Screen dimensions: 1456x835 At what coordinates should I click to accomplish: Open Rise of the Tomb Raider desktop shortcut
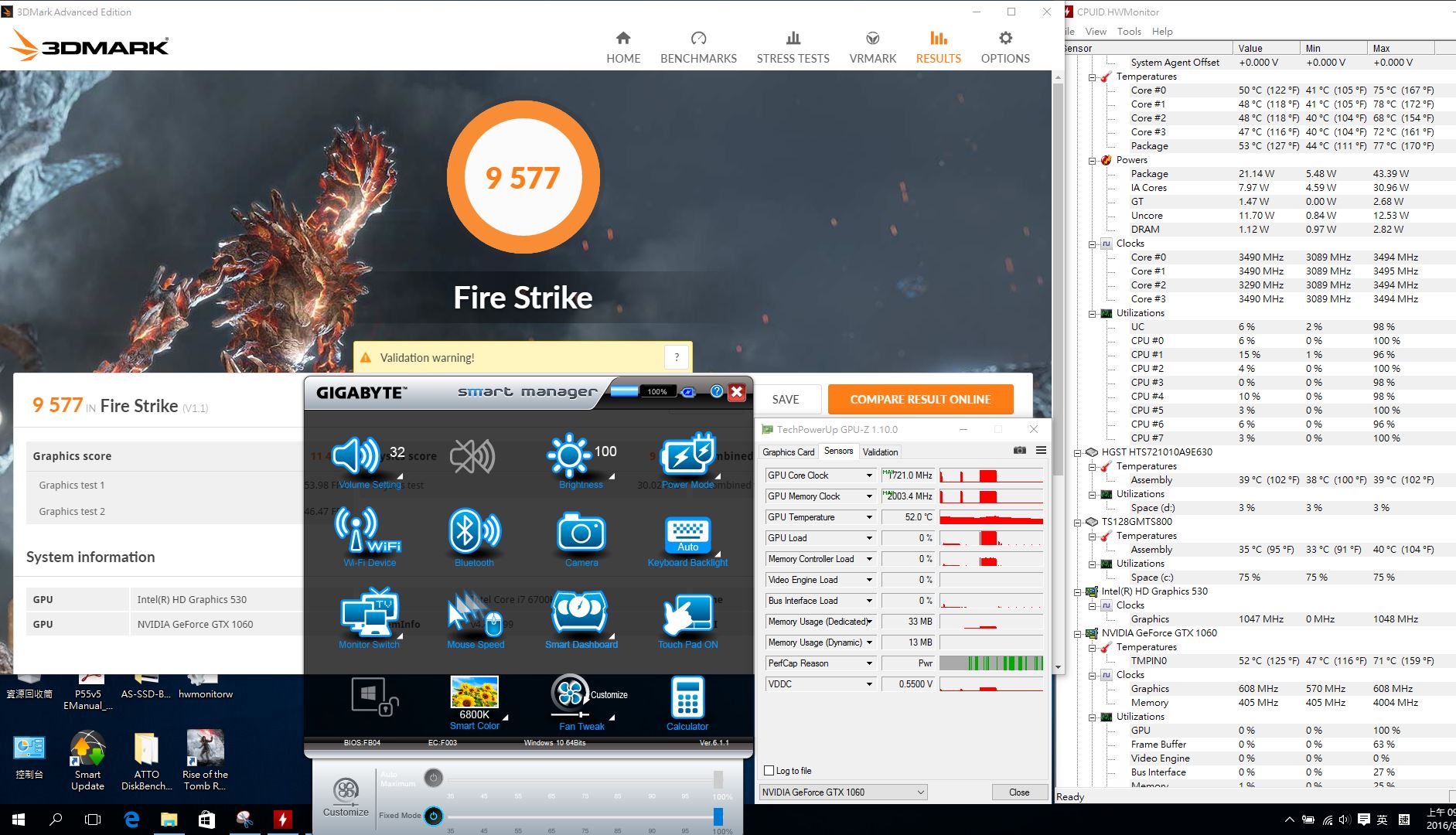(205, 761)
